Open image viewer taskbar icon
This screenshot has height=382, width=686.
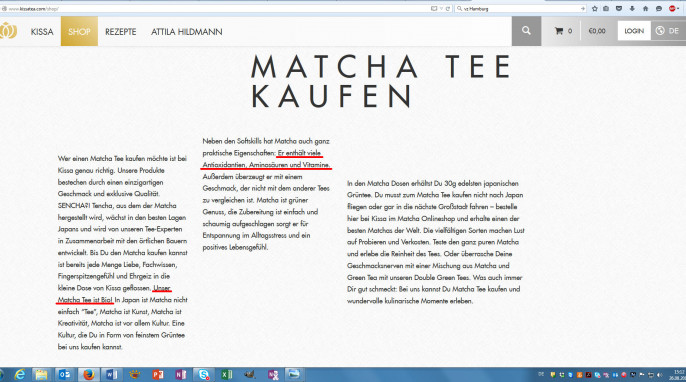pos(294,375)
